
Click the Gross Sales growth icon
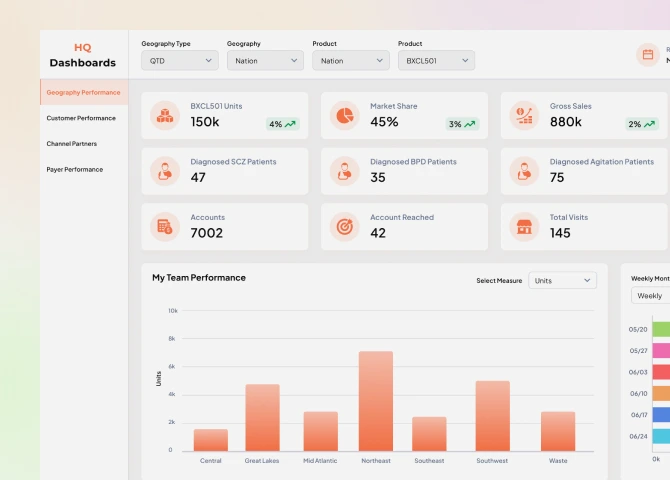pos(524,115)
